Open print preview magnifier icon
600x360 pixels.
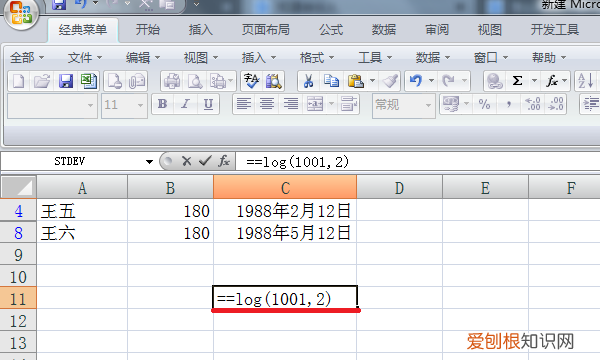195,81
